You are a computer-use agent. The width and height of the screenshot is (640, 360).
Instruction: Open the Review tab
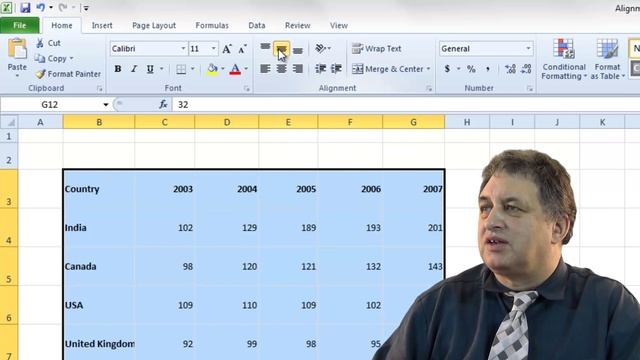pos(298,25)
